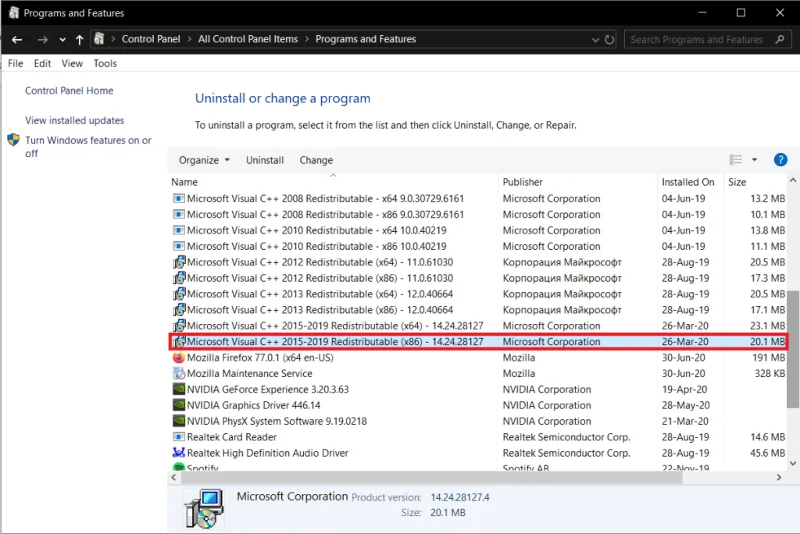The height and width of the screenshot is (534, 800).
Task: Open Turn Windows features on or off
Action: click(x=88, y=146)
